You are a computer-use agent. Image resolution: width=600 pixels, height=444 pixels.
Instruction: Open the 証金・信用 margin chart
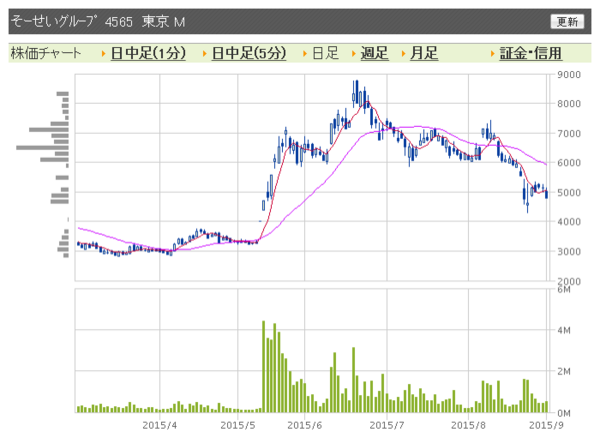(x=531, y=53)
